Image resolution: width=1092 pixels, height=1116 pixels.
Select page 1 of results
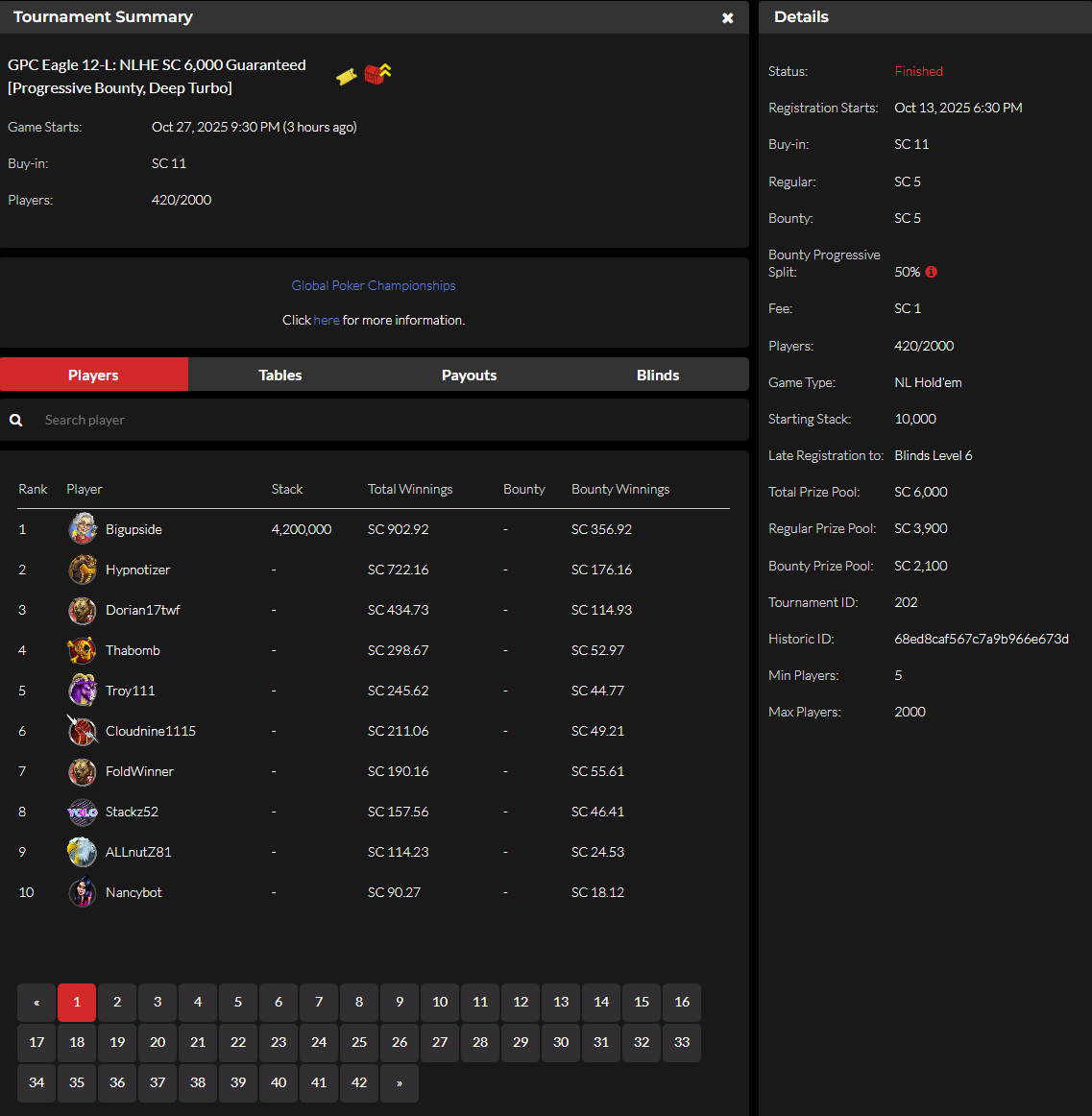tap(77, 1002)
